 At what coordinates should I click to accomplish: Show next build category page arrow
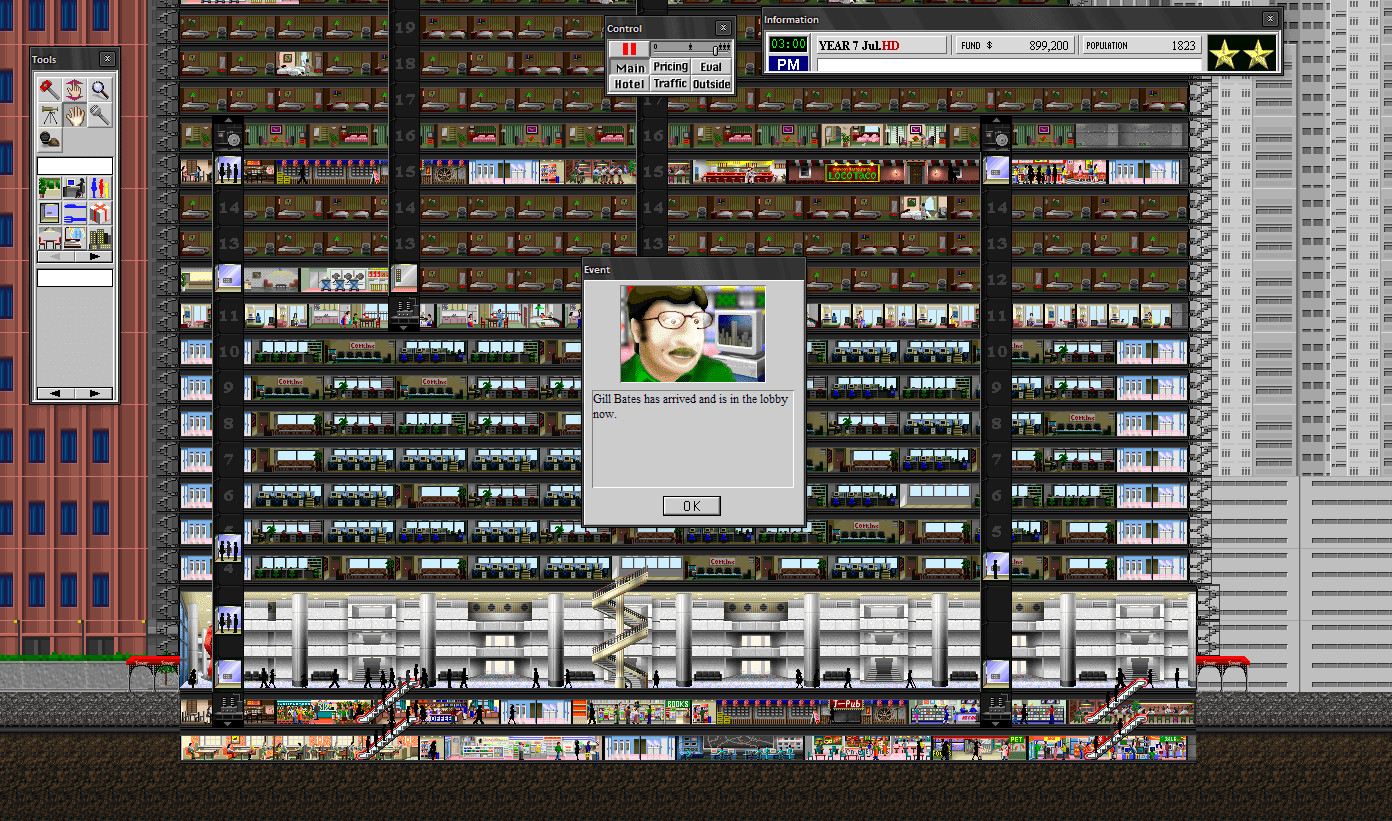(x=94, y=256)
